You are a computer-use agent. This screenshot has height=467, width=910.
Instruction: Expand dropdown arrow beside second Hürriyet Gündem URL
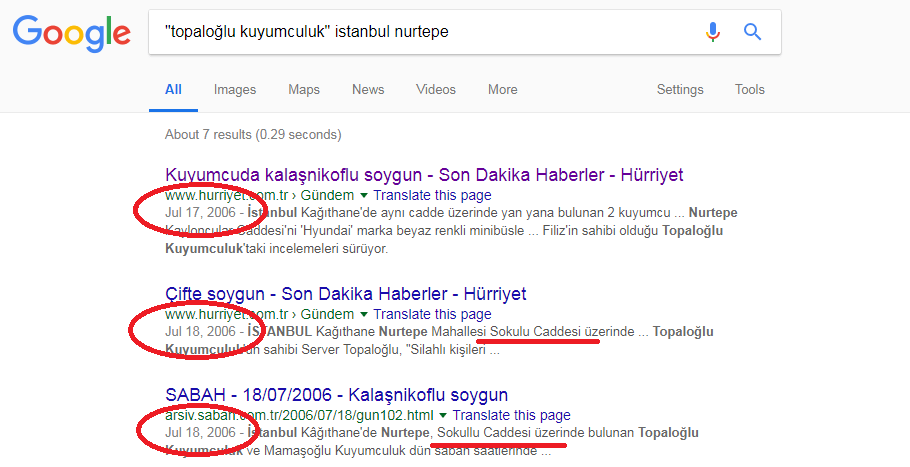[364, 314]
